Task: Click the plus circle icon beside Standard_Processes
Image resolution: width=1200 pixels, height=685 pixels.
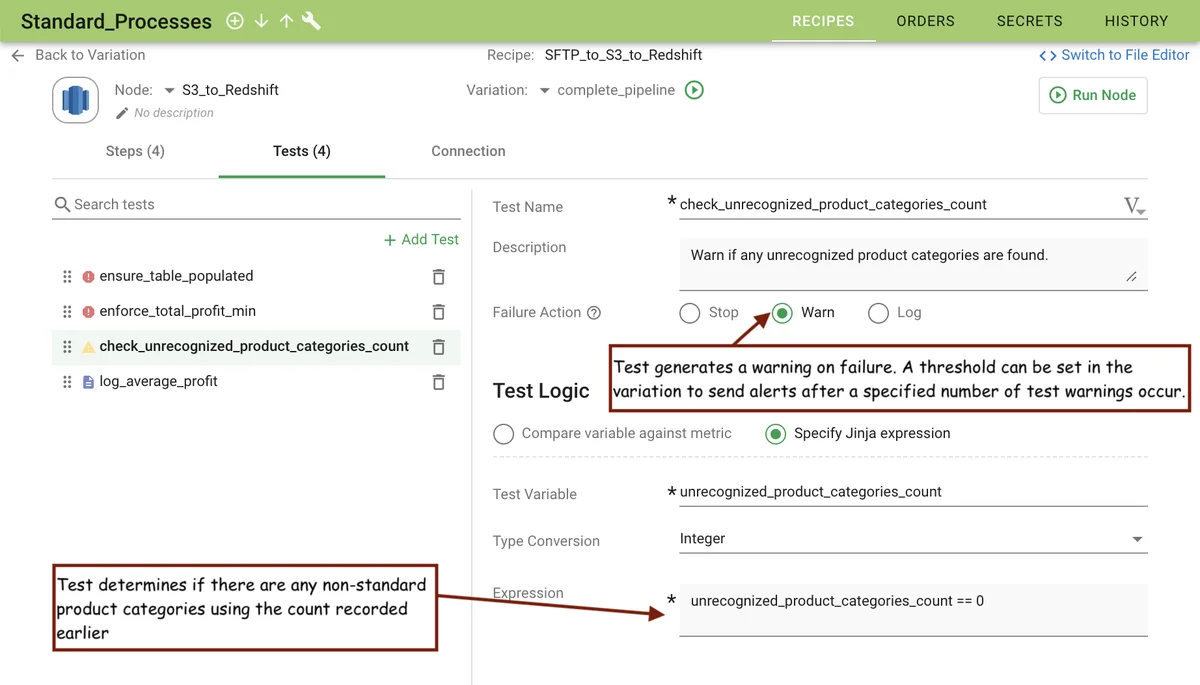Action: click(235, 21)
